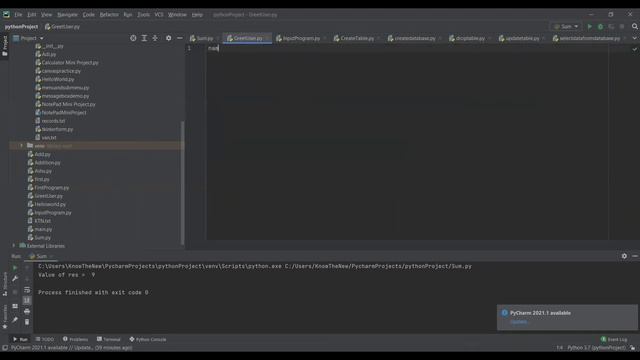Toggle soft-wrap icon in Run panel
Screen dimensions: 640x360
coord(27,290)
